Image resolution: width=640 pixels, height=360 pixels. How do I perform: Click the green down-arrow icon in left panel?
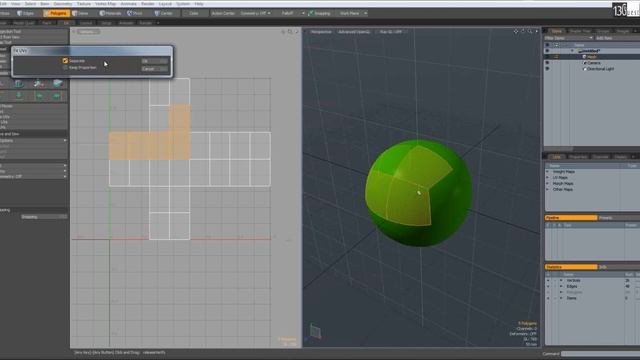19,96
